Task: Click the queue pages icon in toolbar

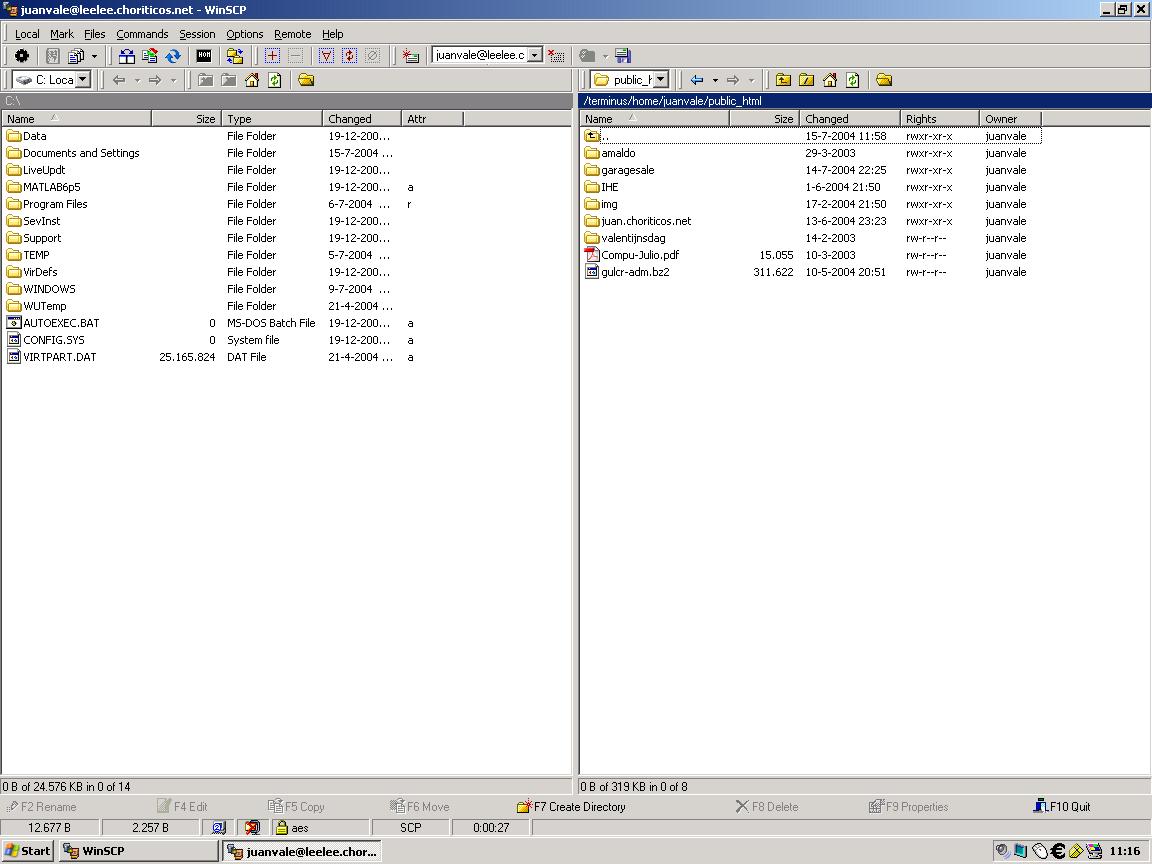Action: pyautogui.click(x=76, y=56)
